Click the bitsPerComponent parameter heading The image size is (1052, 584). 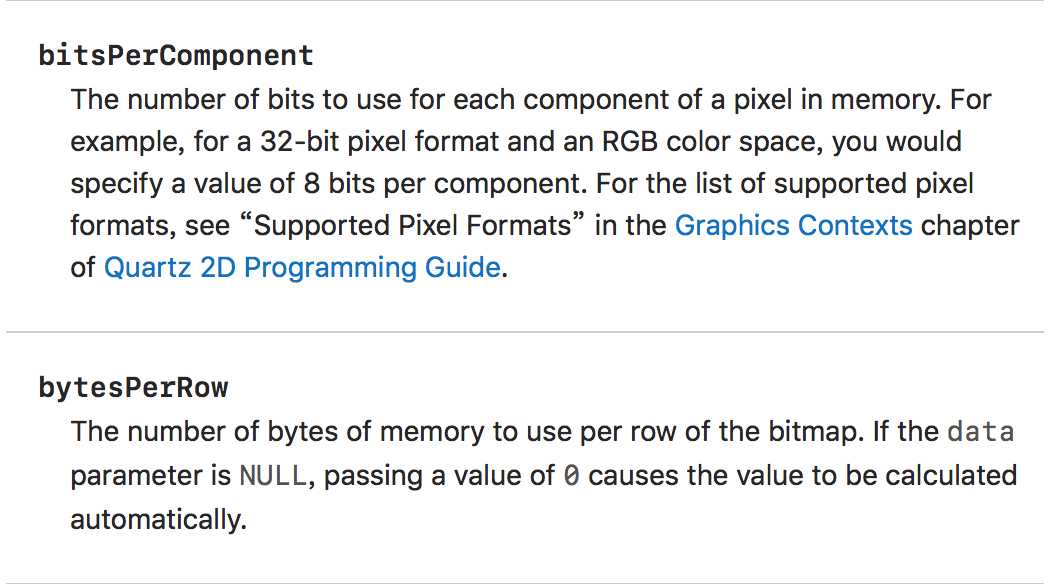176,55
